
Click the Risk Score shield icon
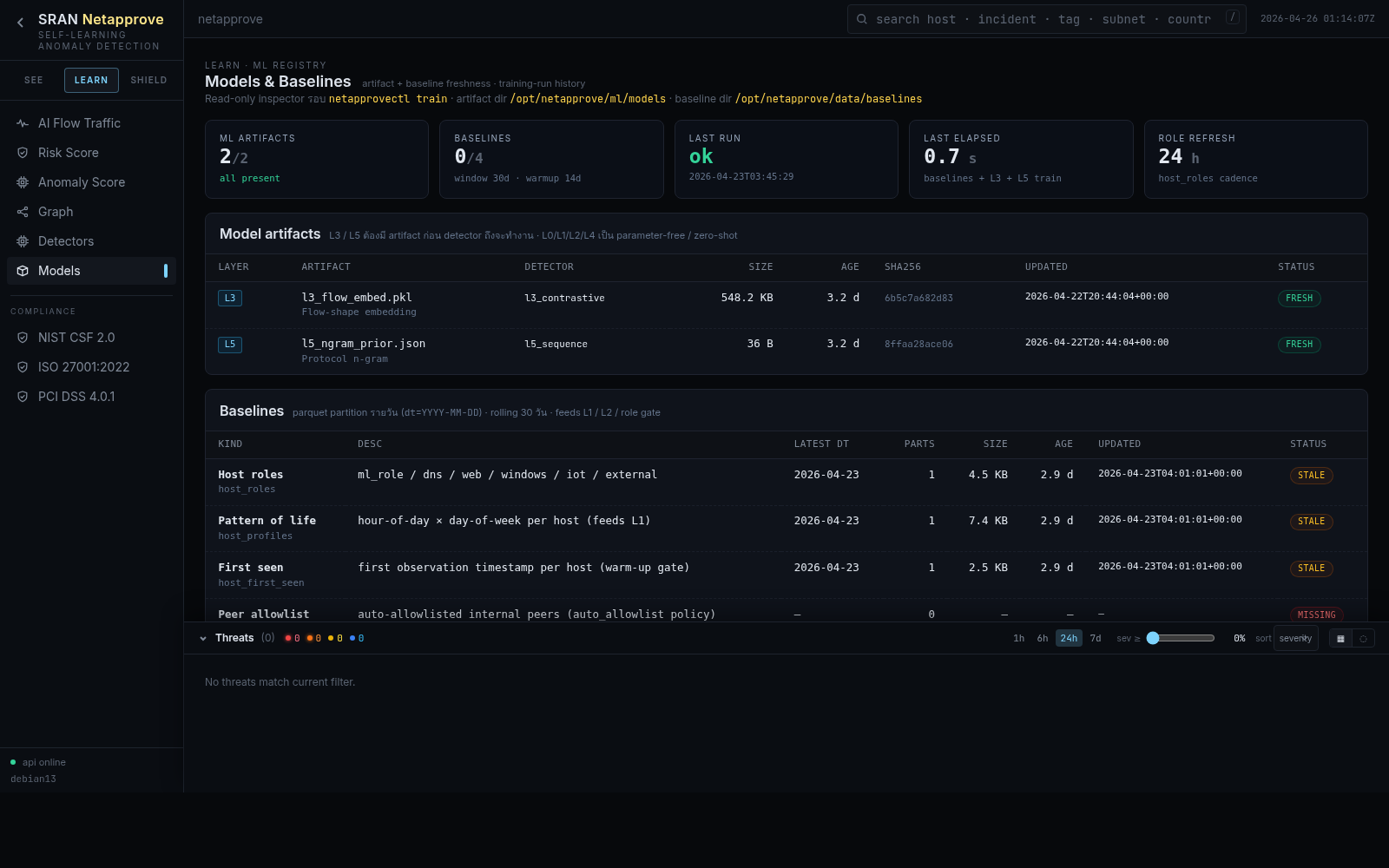23,153
